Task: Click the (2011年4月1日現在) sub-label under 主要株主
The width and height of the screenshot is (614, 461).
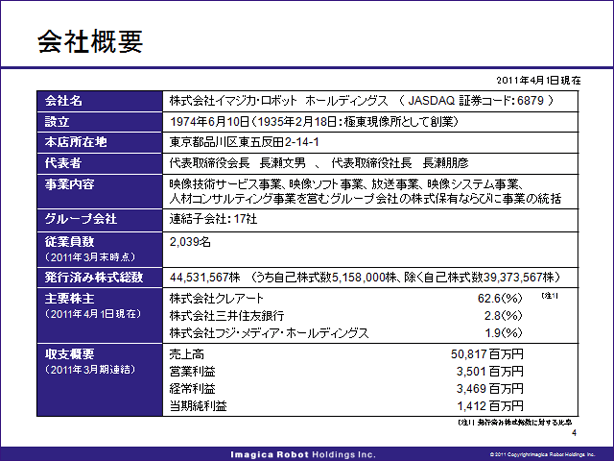Action: pyautogui.click(x=93, y=314)
